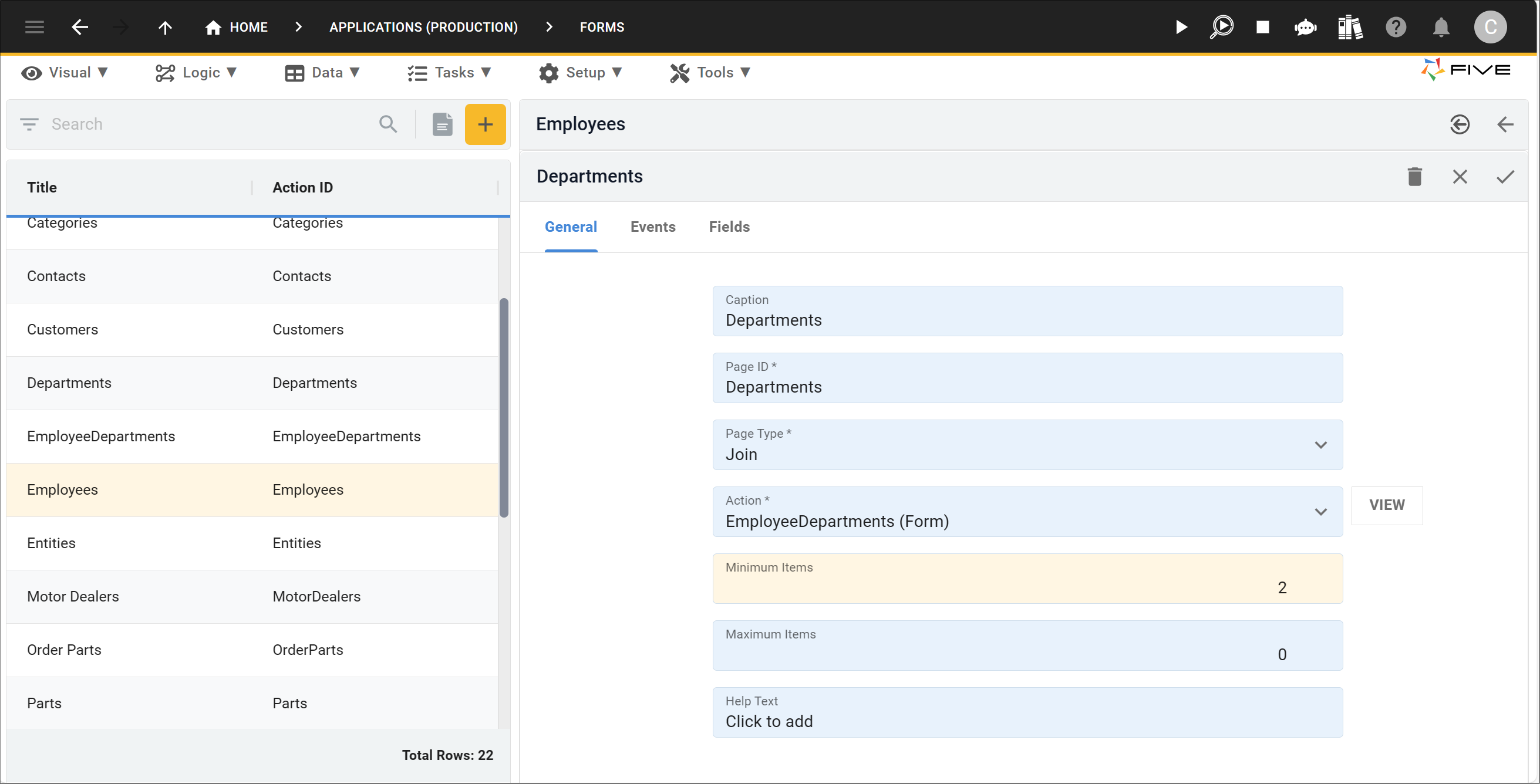
Task: Click the Caption field
Action: pyautogui.click(x=1027, y=311)
